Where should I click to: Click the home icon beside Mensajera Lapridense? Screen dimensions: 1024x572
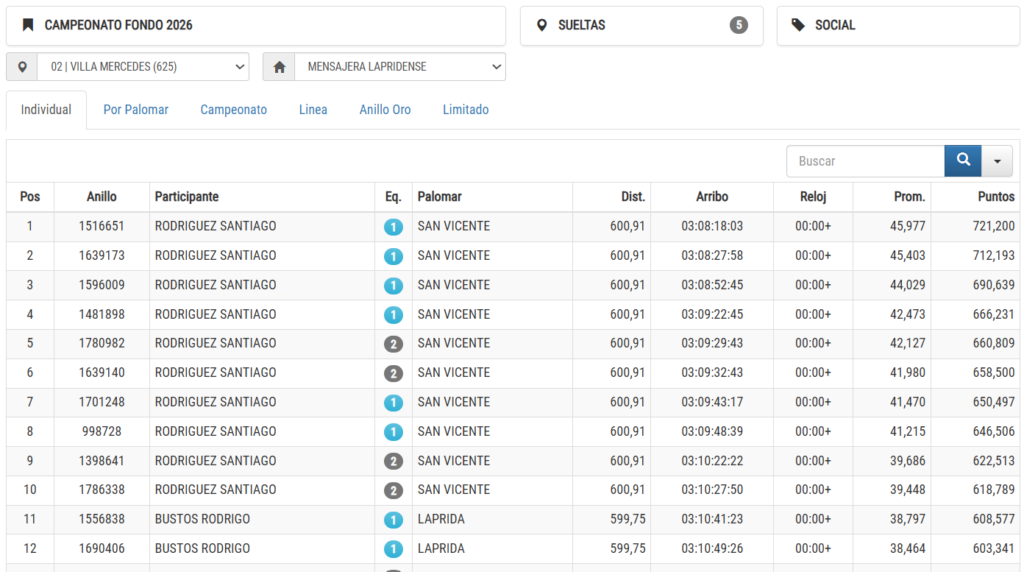[279, 67]
